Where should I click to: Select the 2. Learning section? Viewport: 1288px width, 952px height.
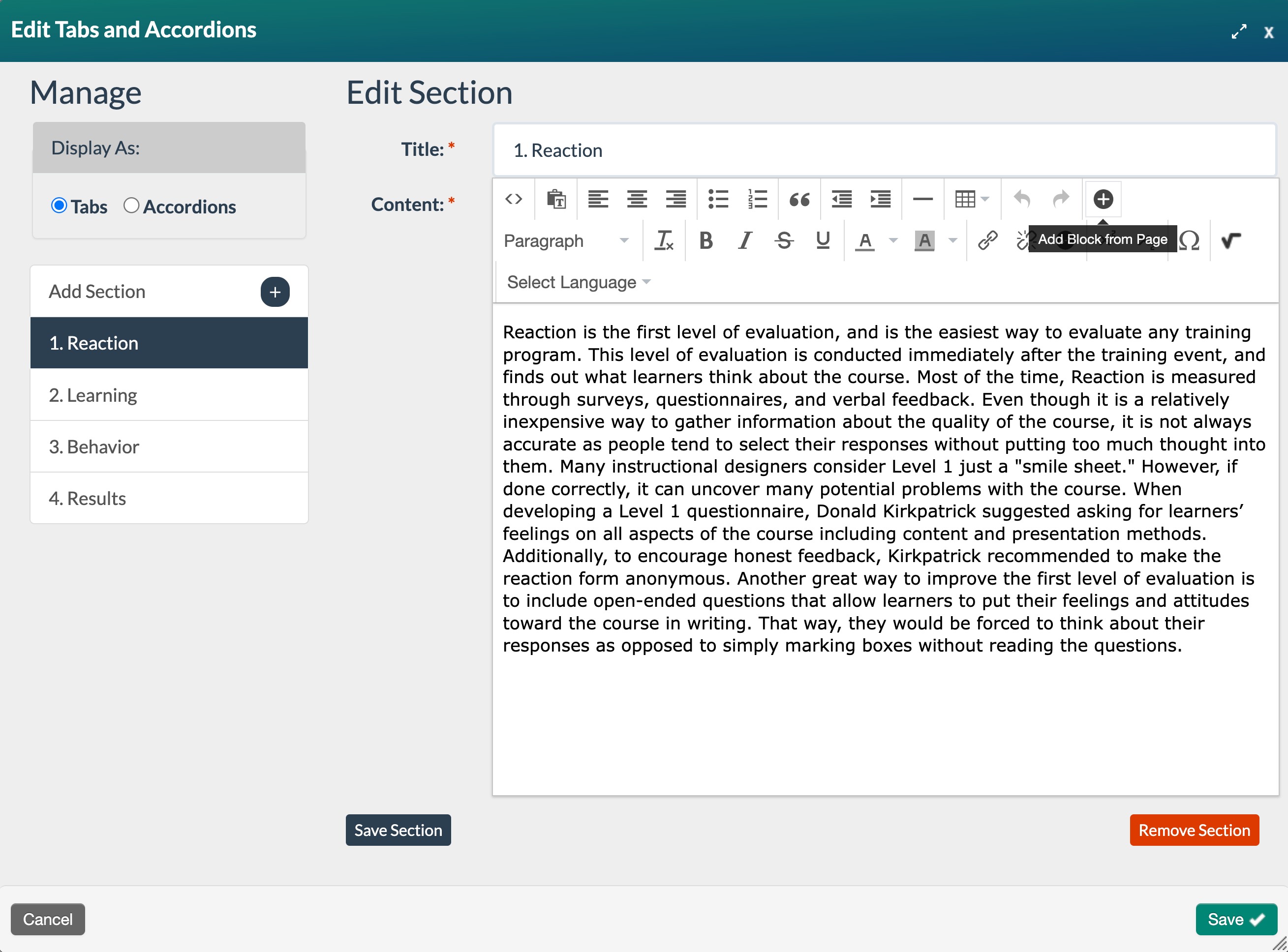(169, 395)
